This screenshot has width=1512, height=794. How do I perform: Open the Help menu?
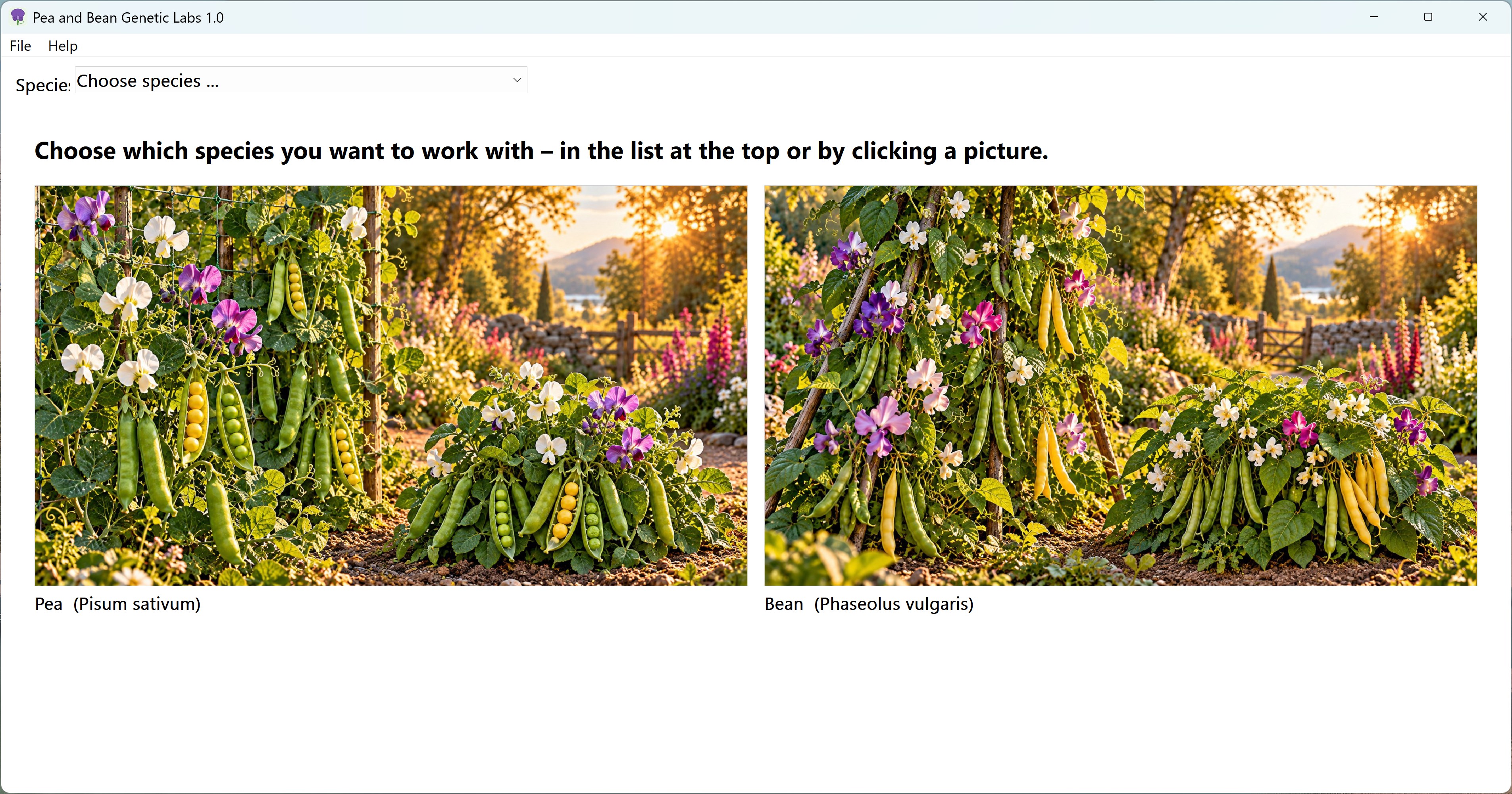[63, 46]
